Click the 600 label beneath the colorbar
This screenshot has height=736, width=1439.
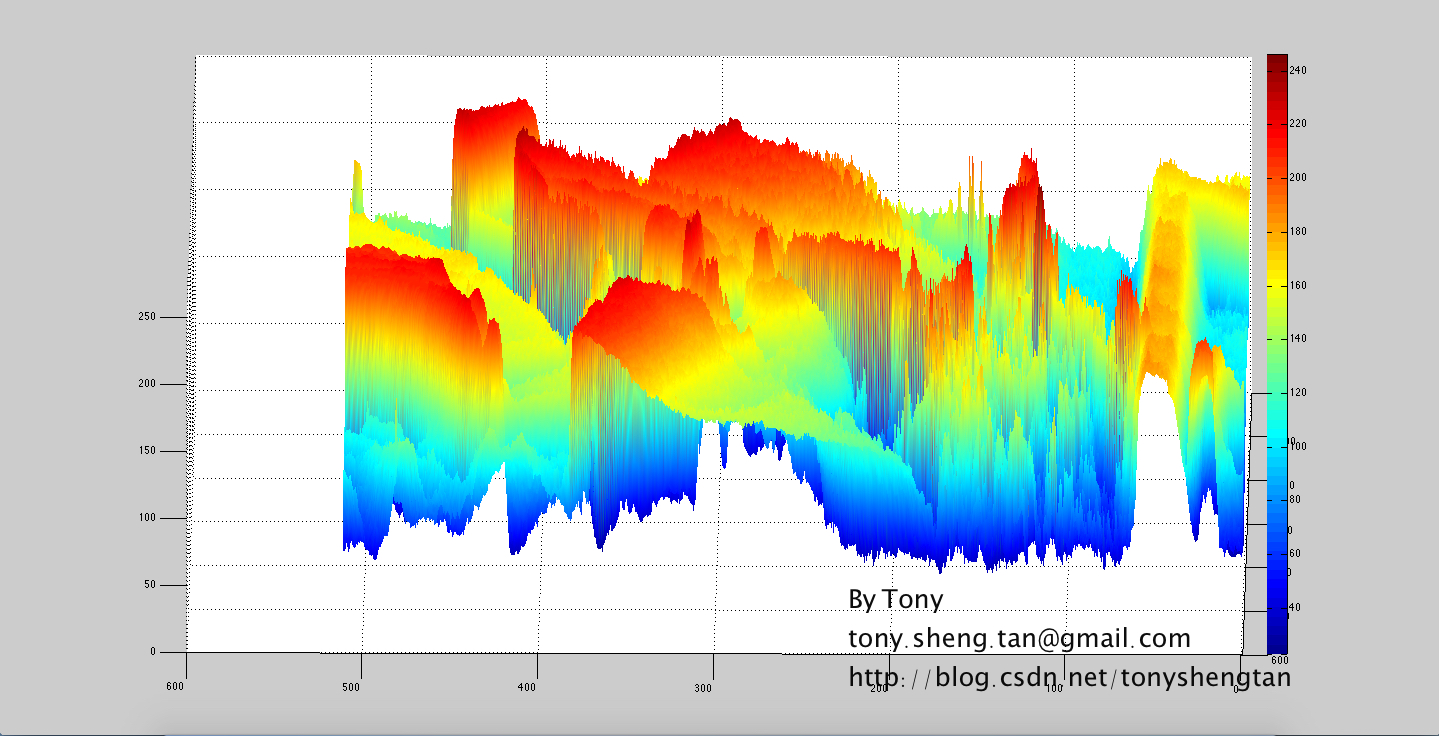tap(1279, 660)
